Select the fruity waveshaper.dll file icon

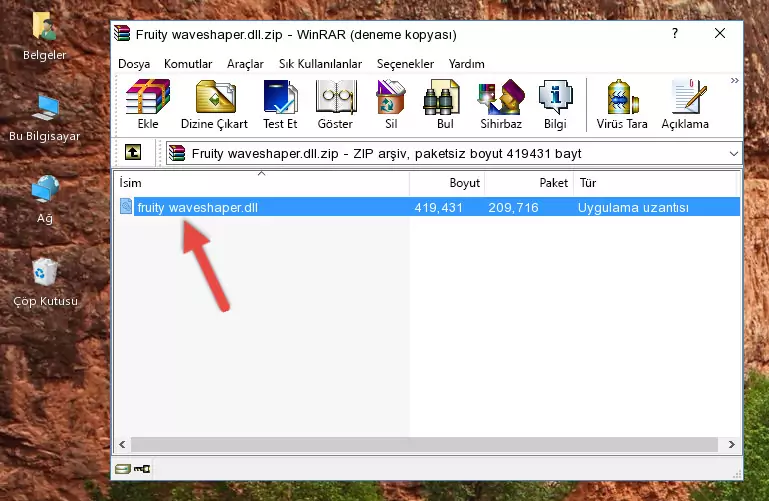pos(126,206)
